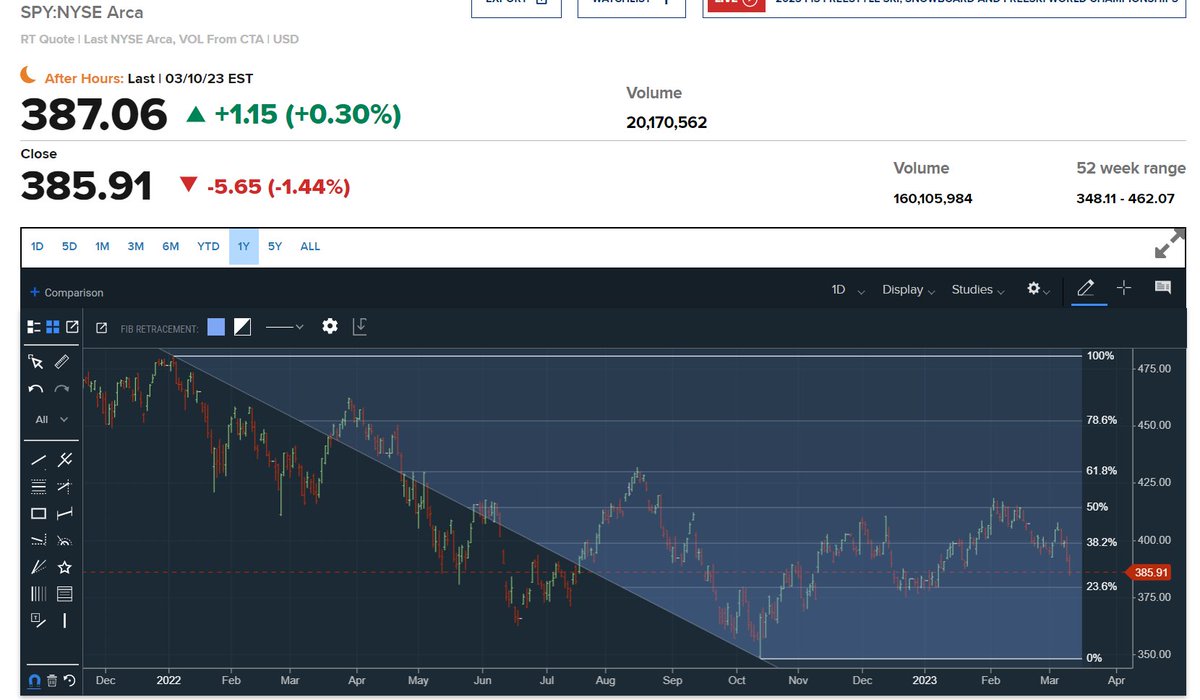Click the 78.6% Fibonacci level label

[1101, 420]
